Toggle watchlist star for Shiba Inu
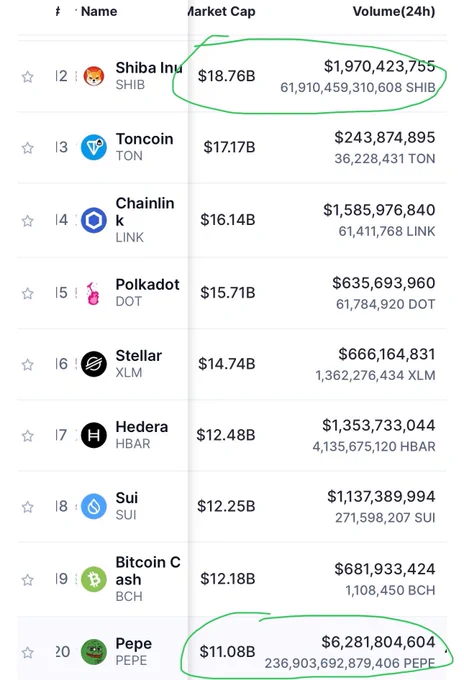Image resolution: width=464 pixels, height=680 pixels. click(28, 77)
